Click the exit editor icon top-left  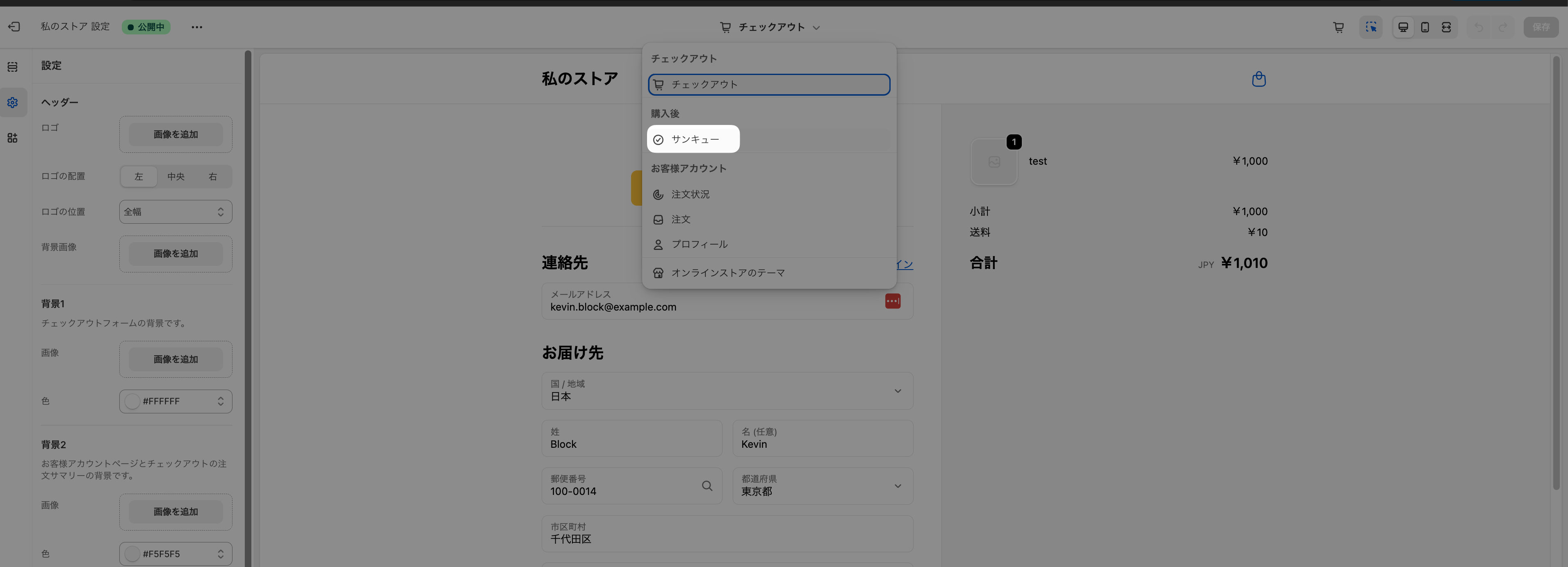(14, 27)
